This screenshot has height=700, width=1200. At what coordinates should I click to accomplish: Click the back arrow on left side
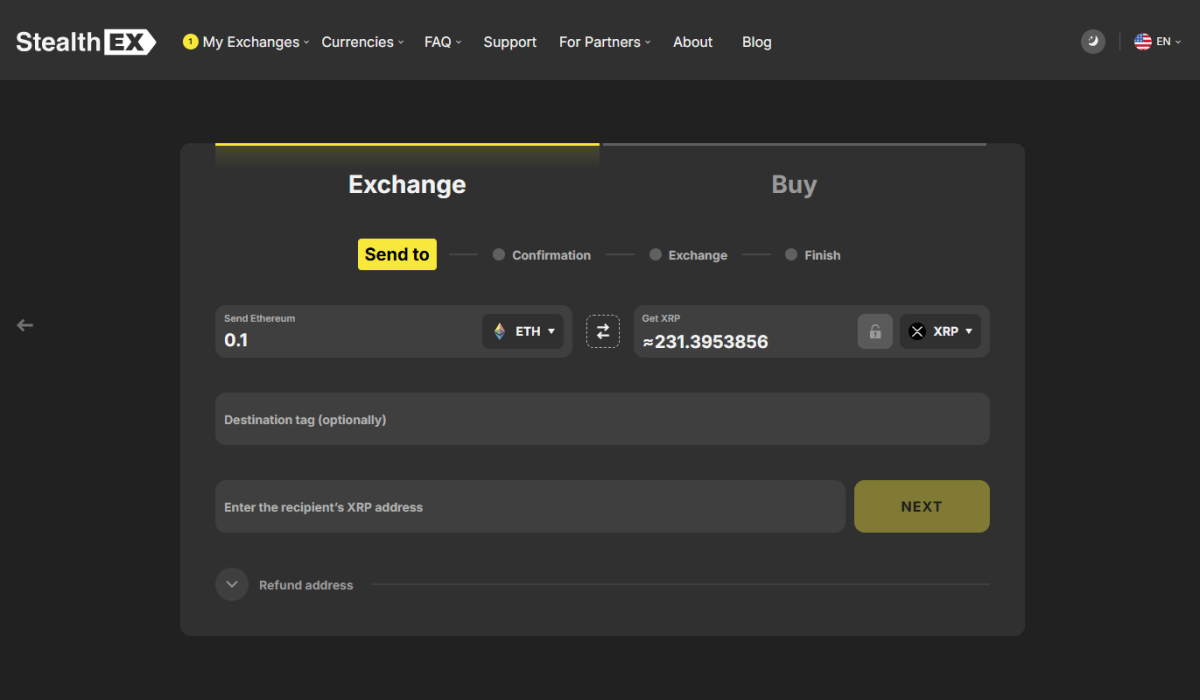[x=25, y=325]
